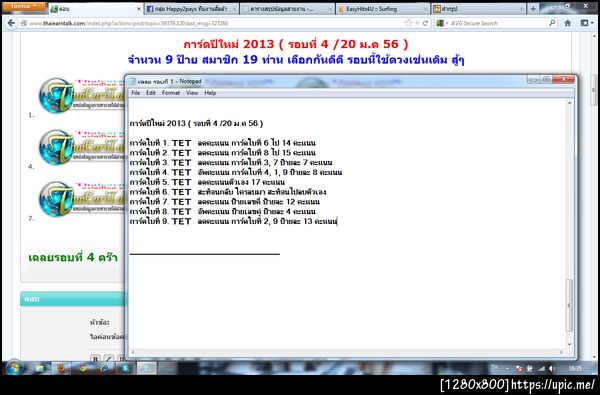The width and height of the screenshot is (600, 395).
Task: Click Notepad vertical scrollbar down arrow
Action: tap(569, 344)
